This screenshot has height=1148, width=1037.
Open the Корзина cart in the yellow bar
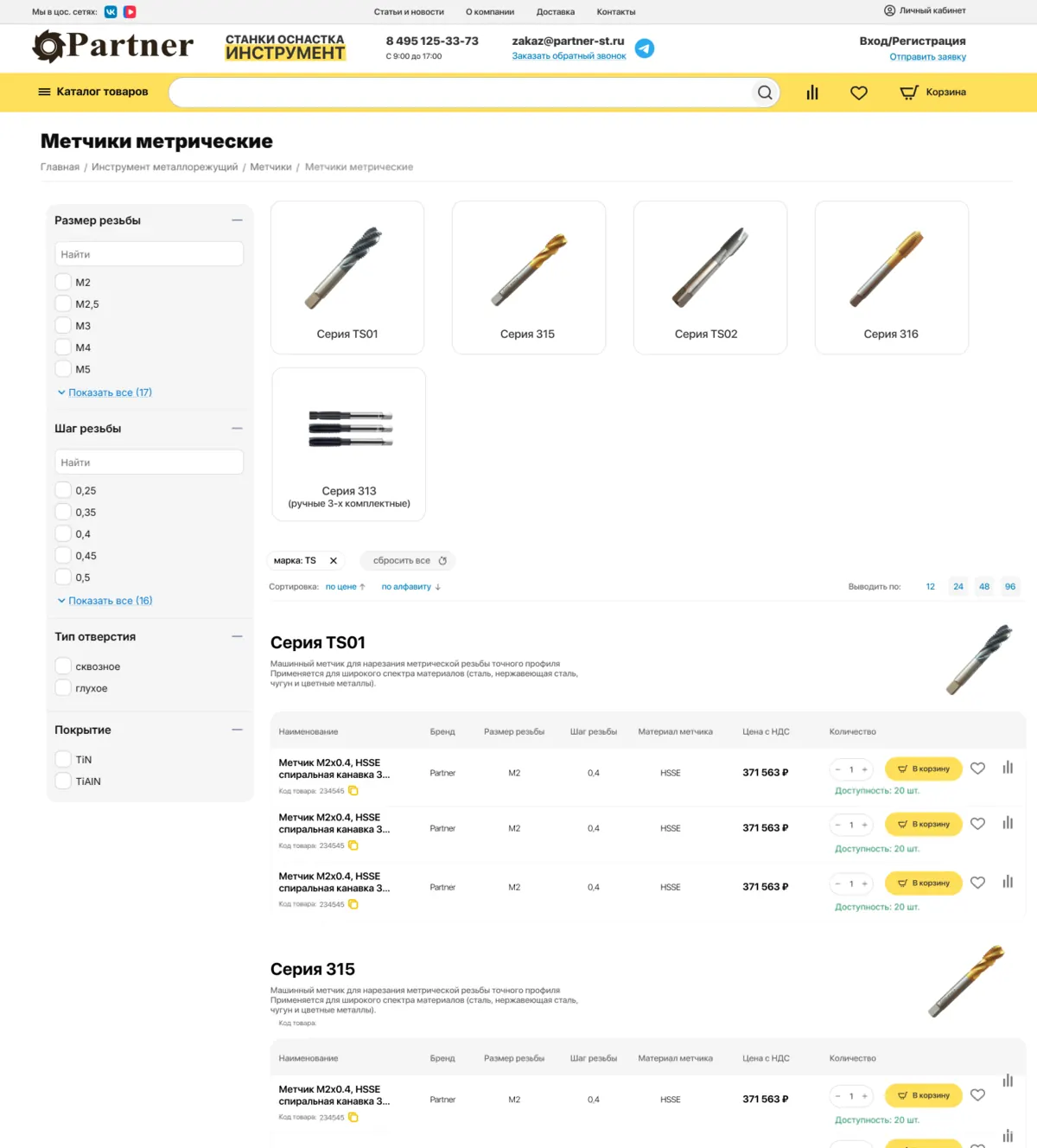(x=933, y=92)
